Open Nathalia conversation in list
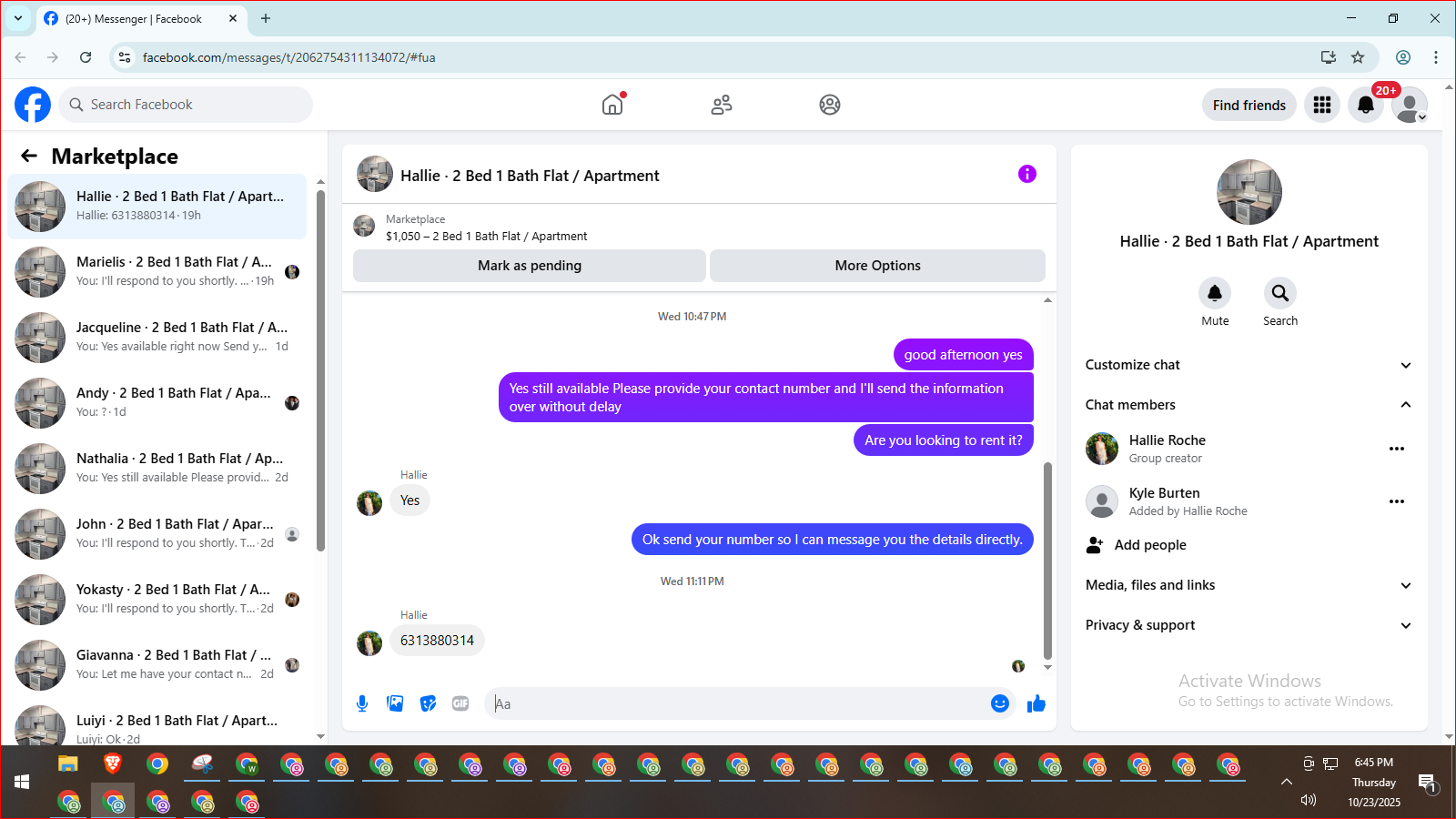The image size is (1456, 819). coord(157,469)
